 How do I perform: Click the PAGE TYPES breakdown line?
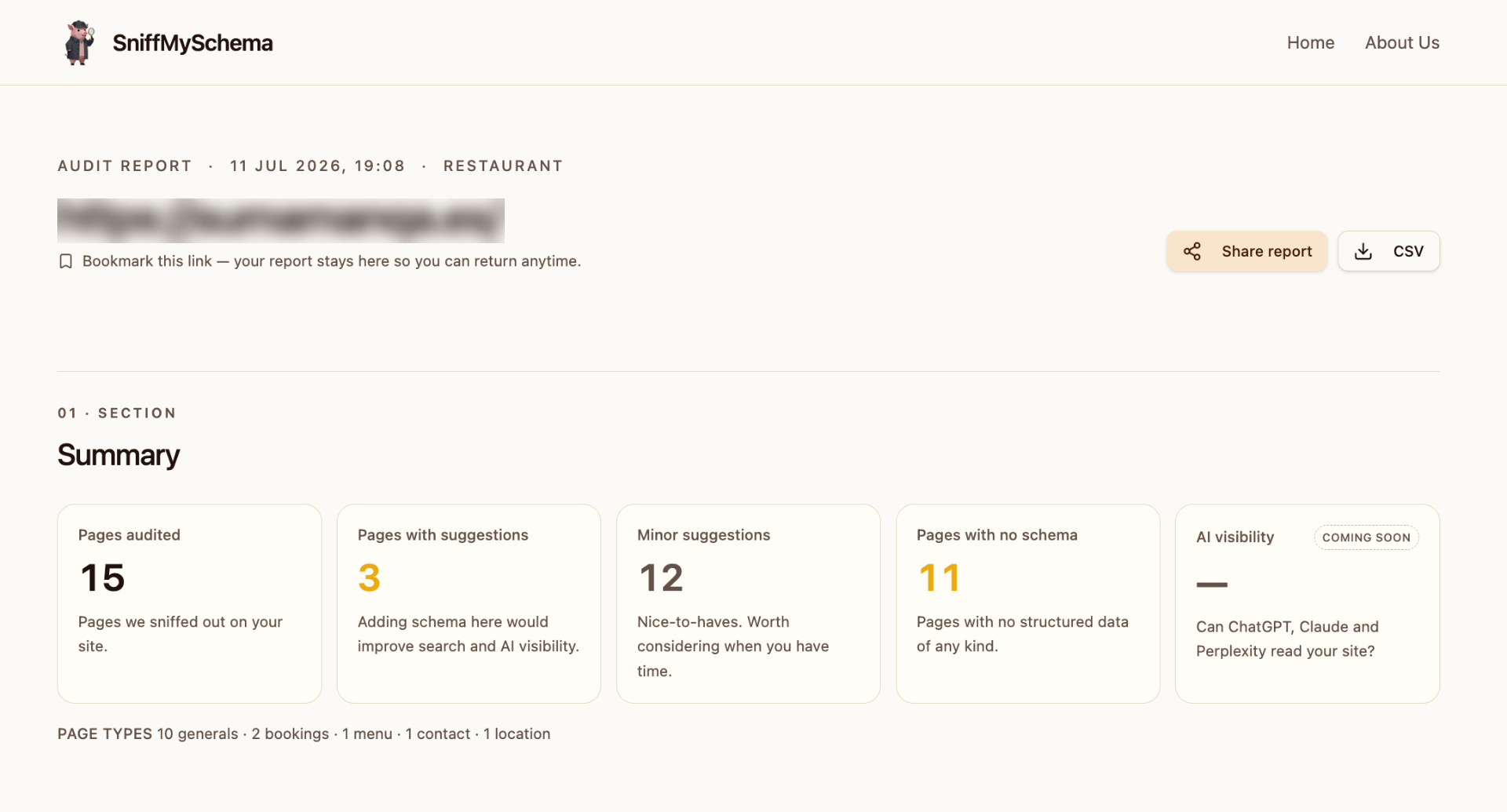click(304, 734)
